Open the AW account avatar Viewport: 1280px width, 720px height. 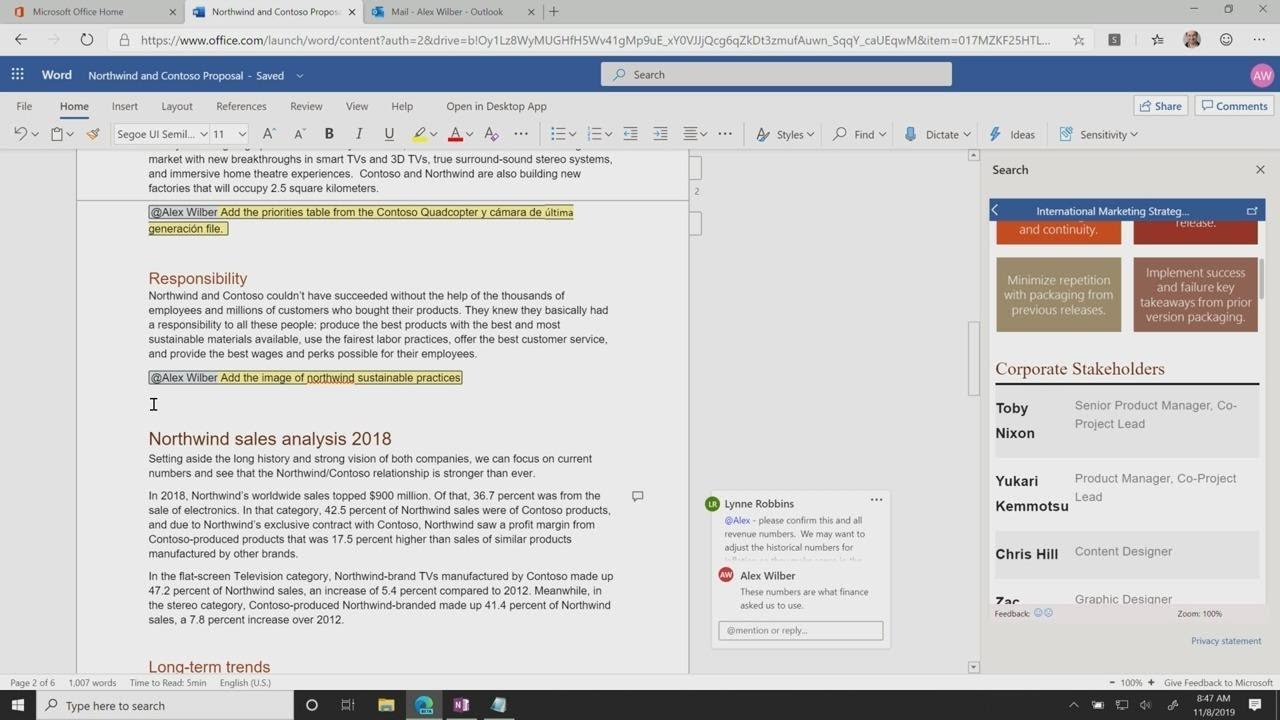click(1262, 75)
